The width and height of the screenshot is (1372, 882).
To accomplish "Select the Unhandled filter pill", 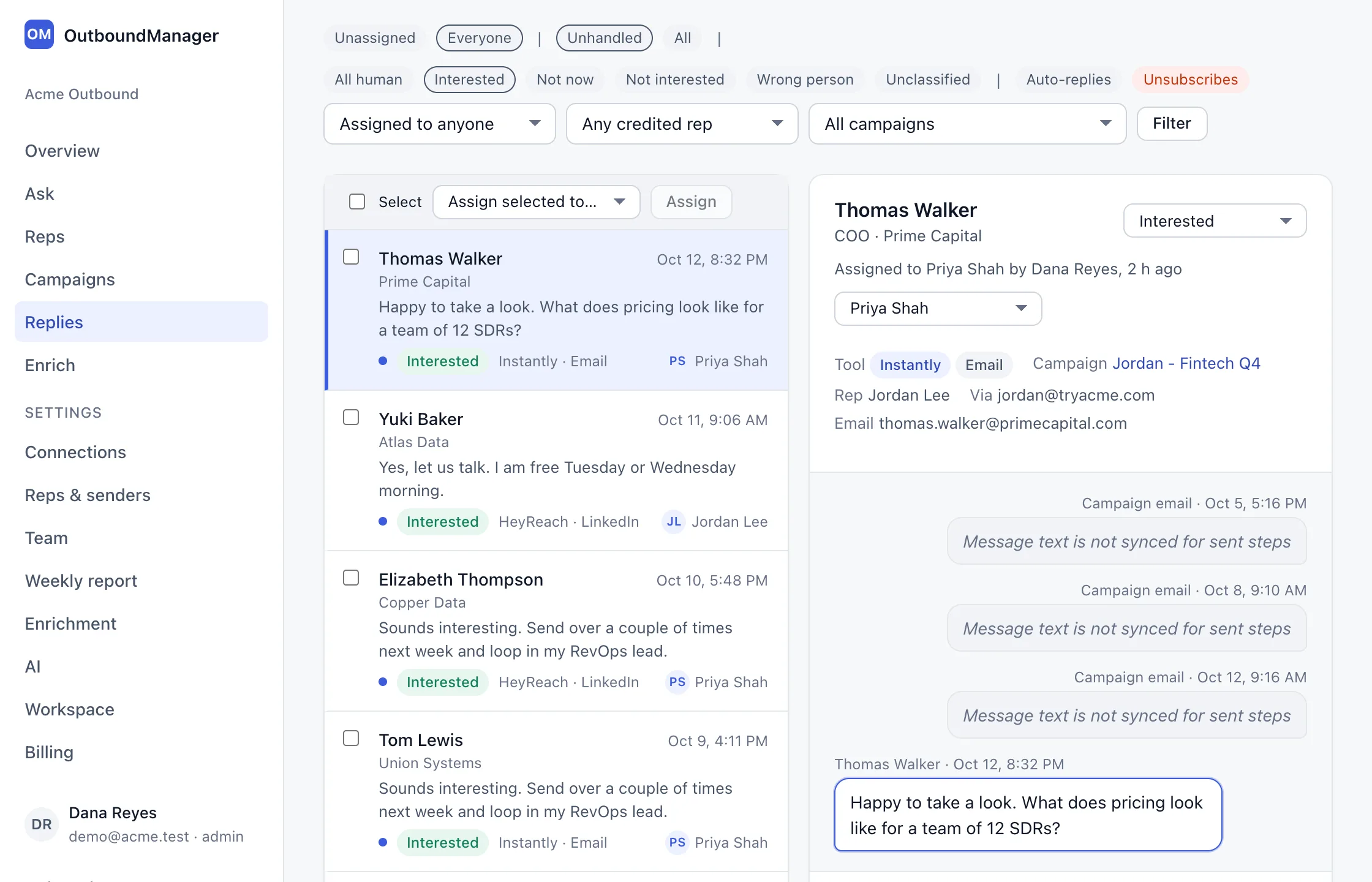I will point(605,38).
